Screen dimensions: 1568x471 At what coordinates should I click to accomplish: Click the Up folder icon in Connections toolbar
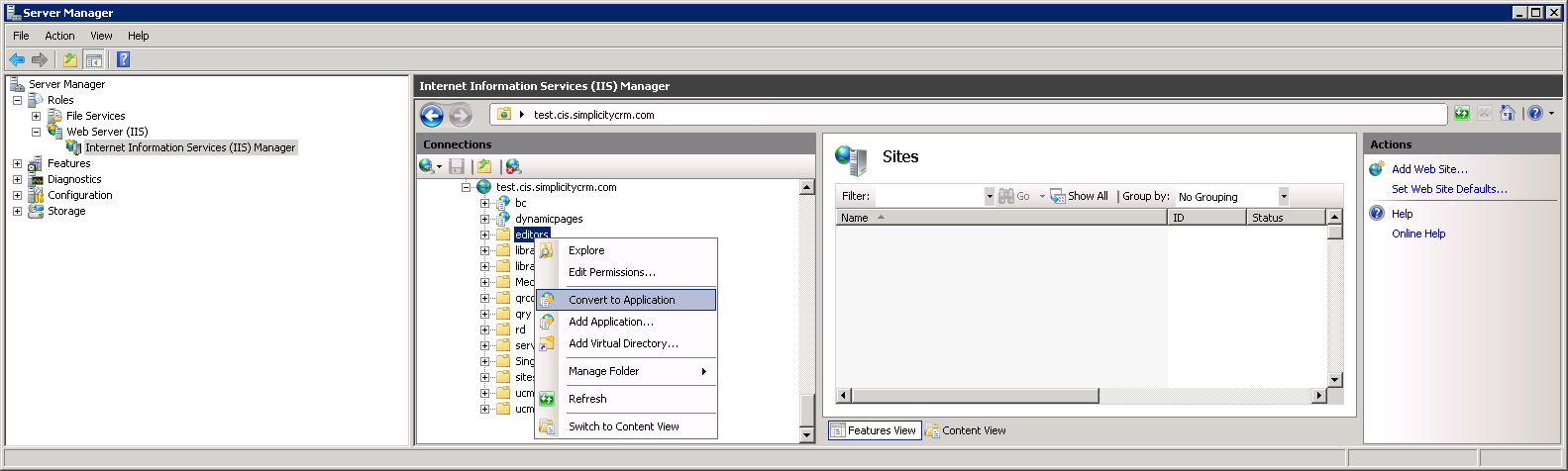tap(484, 166)
